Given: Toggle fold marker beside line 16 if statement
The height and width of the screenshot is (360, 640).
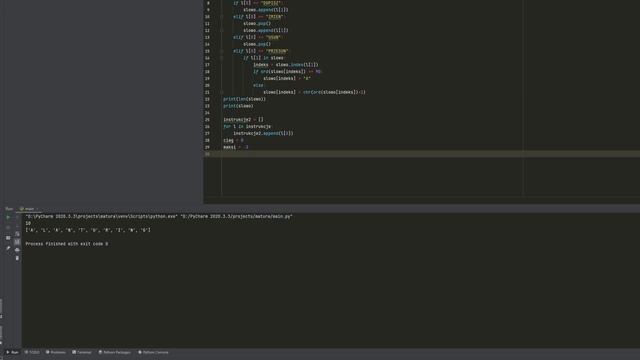Looking at the screenshot, I should (x=222, y=58).
